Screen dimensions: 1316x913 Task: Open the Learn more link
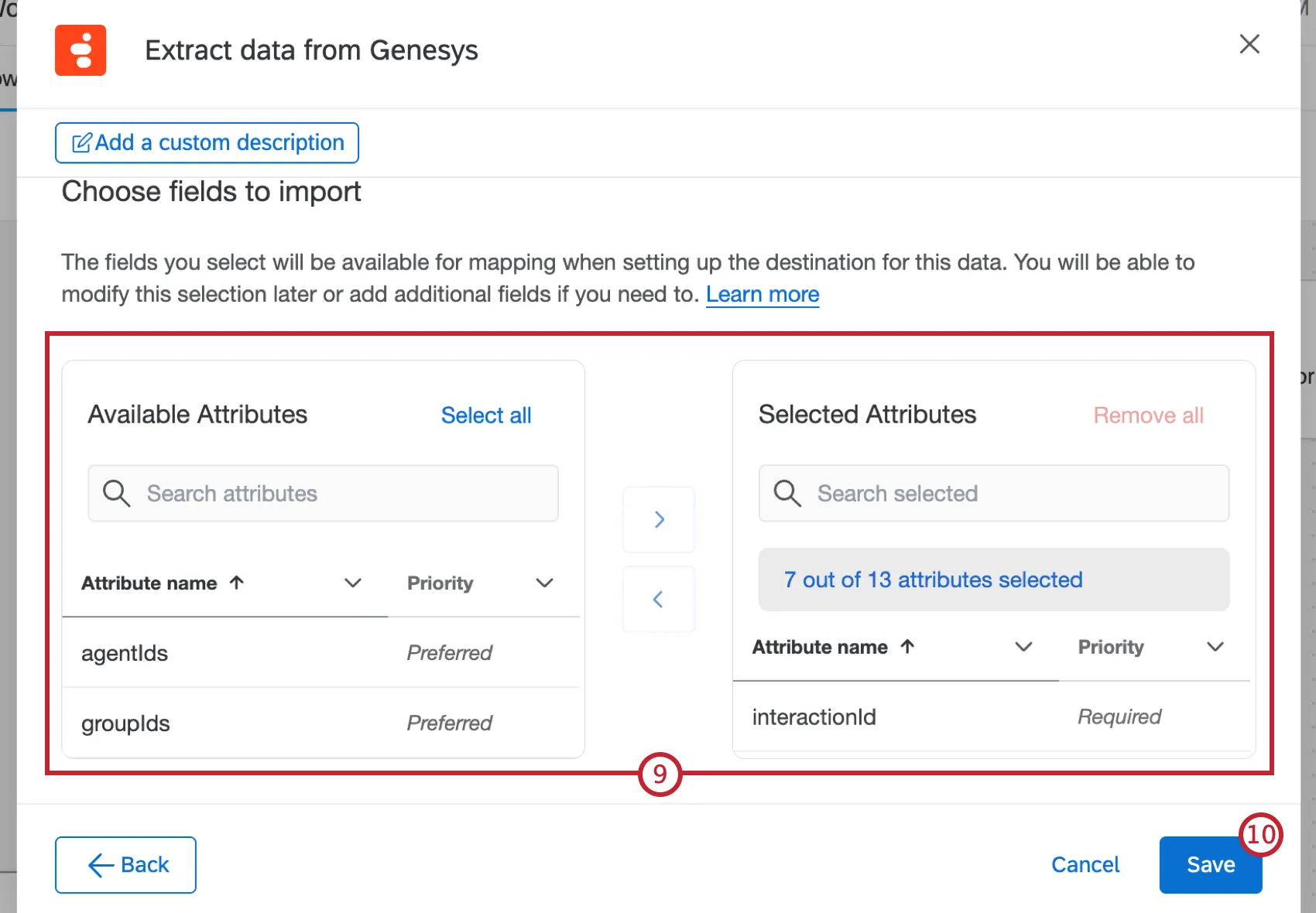coord(763,294)
